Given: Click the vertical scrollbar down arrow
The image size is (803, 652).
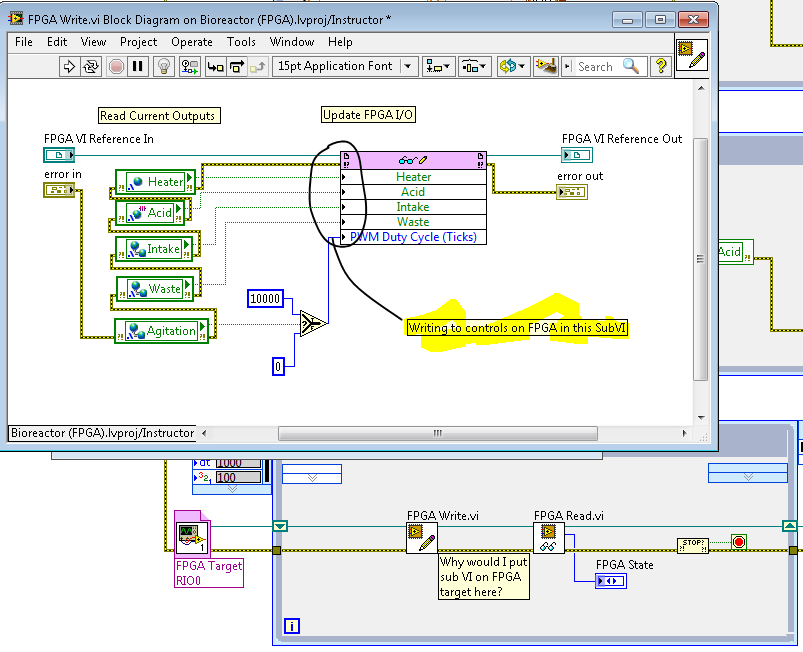Looking at the screenshot, I should coord(701,417).
